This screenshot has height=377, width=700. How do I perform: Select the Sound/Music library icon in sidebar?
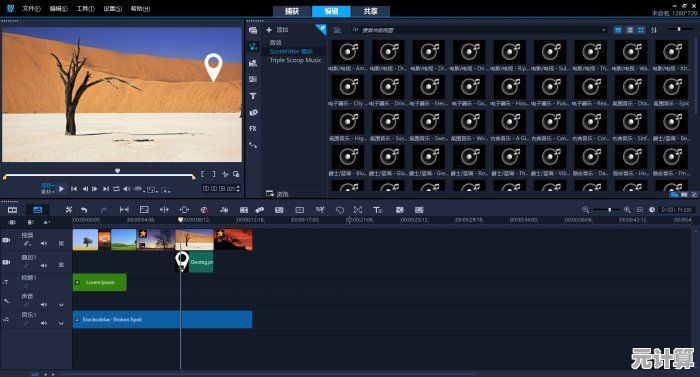(253, 46)
